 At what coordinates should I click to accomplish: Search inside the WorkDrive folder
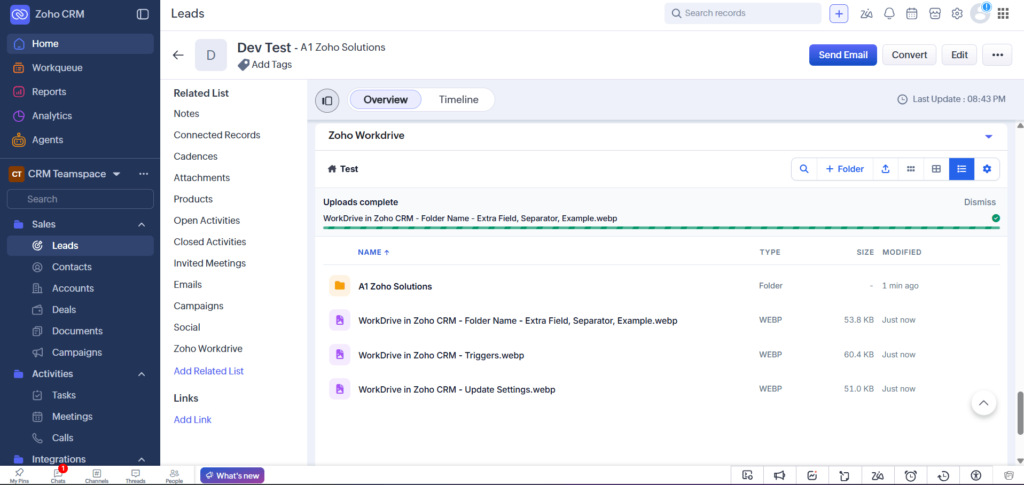(804, 168)
